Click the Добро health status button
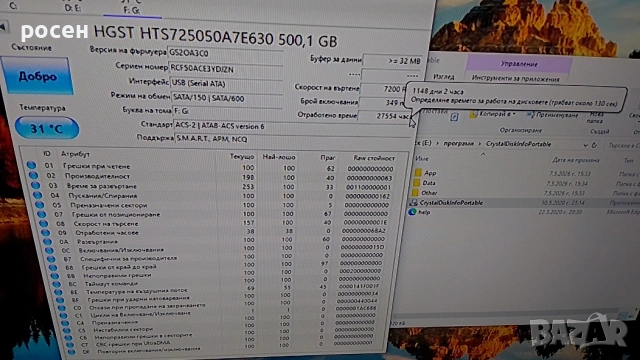The image size is (640, 360). click(37, 76)
